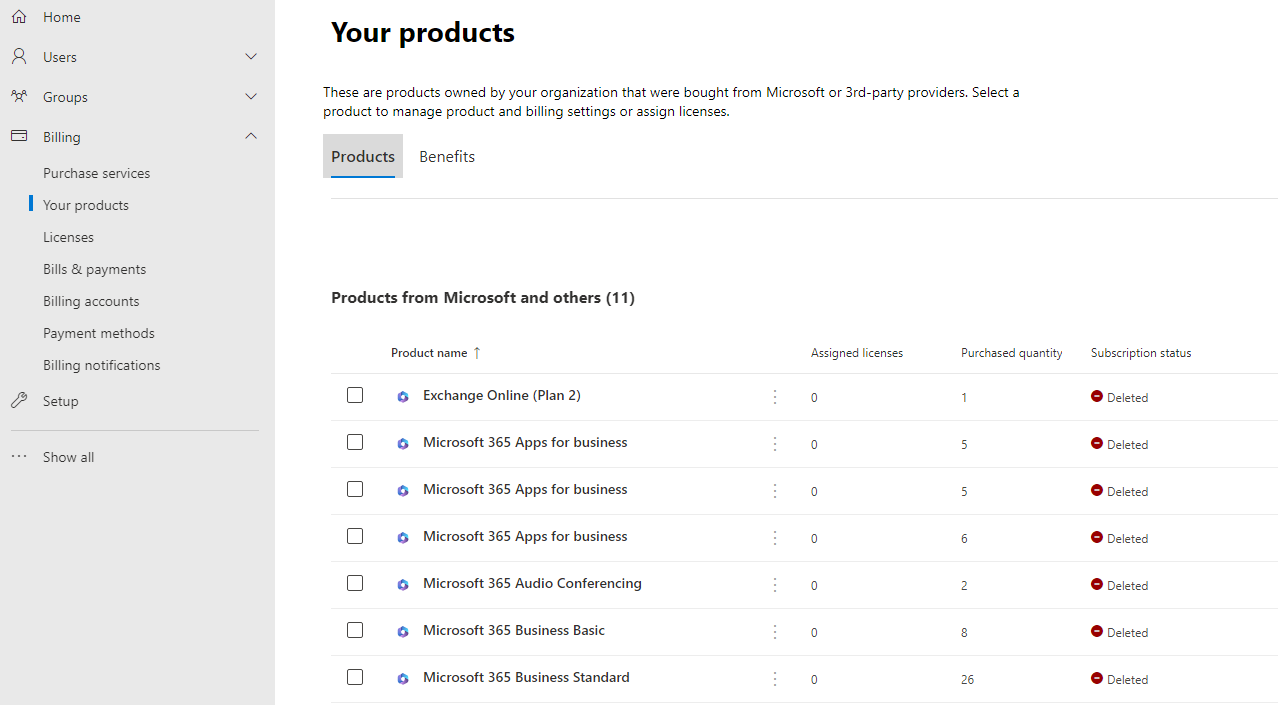Open the Home page icon
1278x705 pixels.
point(18,16)
